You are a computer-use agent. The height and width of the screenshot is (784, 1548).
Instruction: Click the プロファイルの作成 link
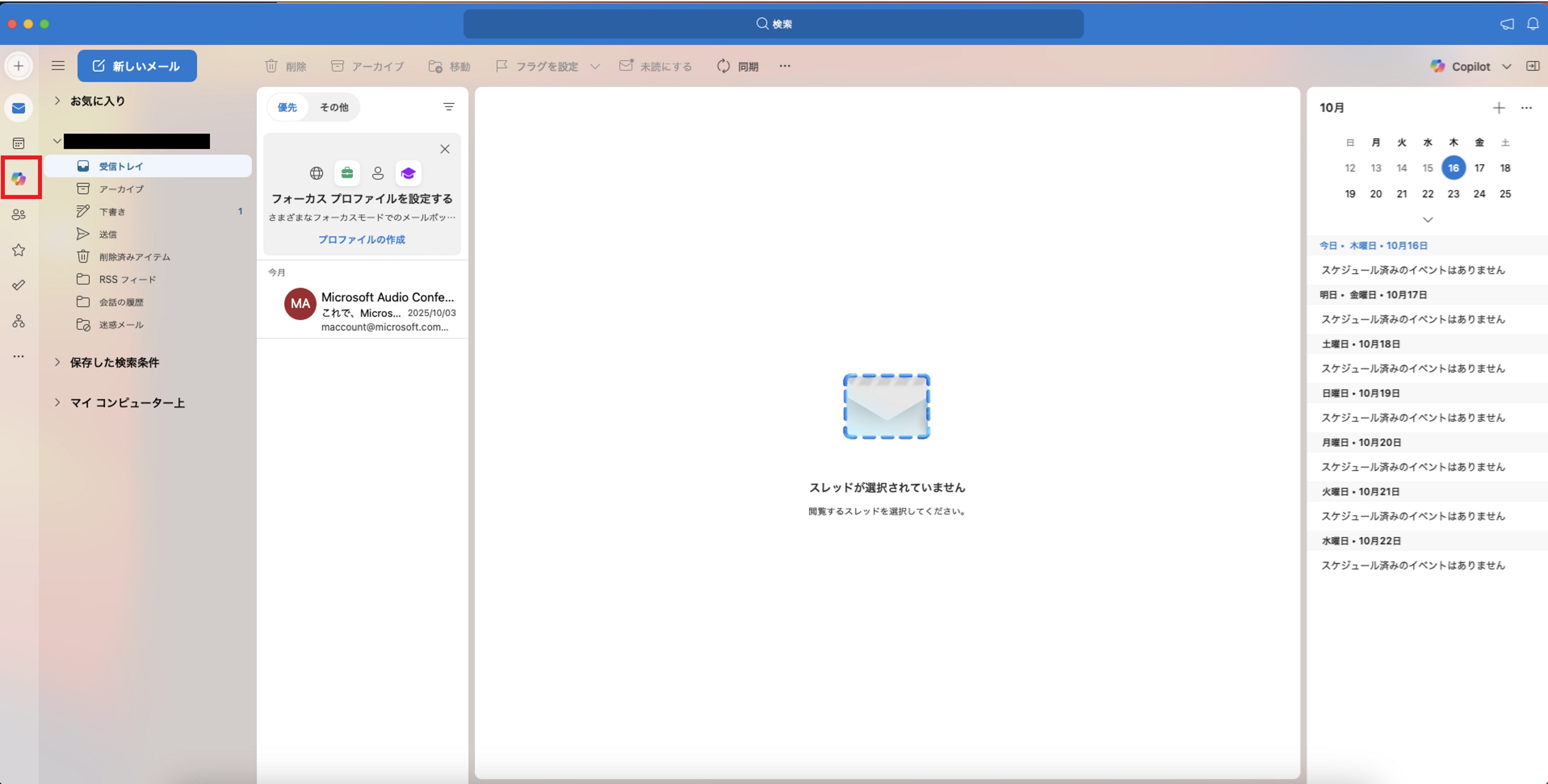pos(361,239)
